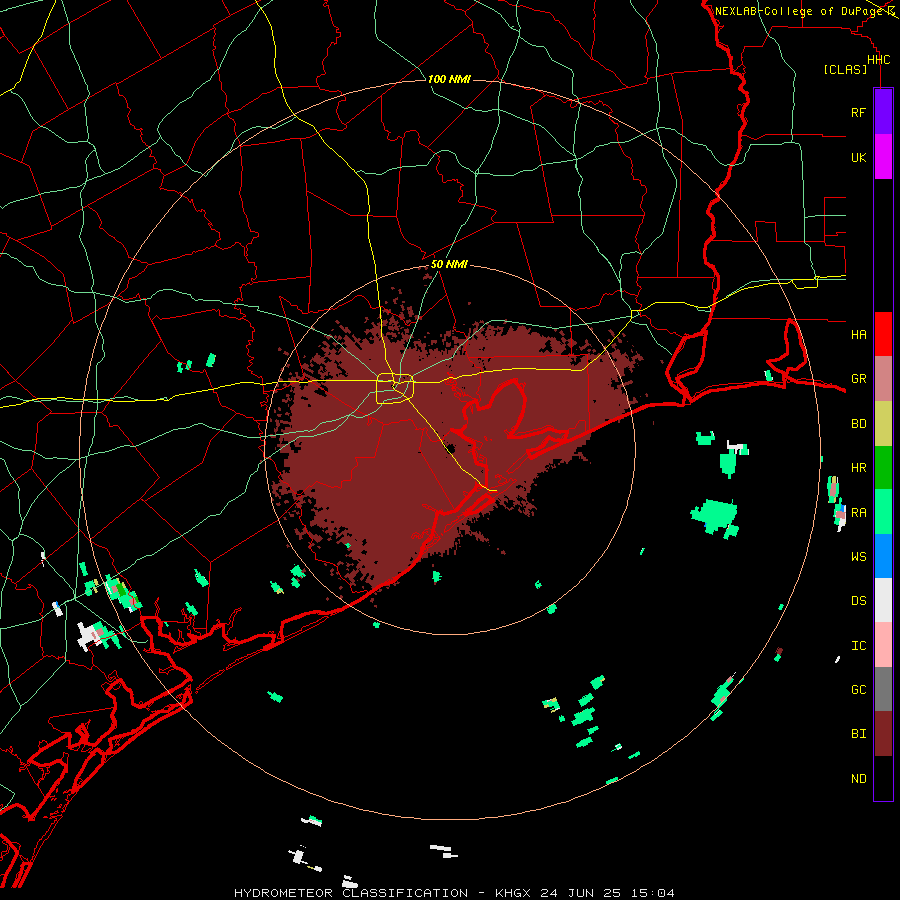900x900 pixels.
Task: Click the "HR" legend label
Action: click(858, 468)
